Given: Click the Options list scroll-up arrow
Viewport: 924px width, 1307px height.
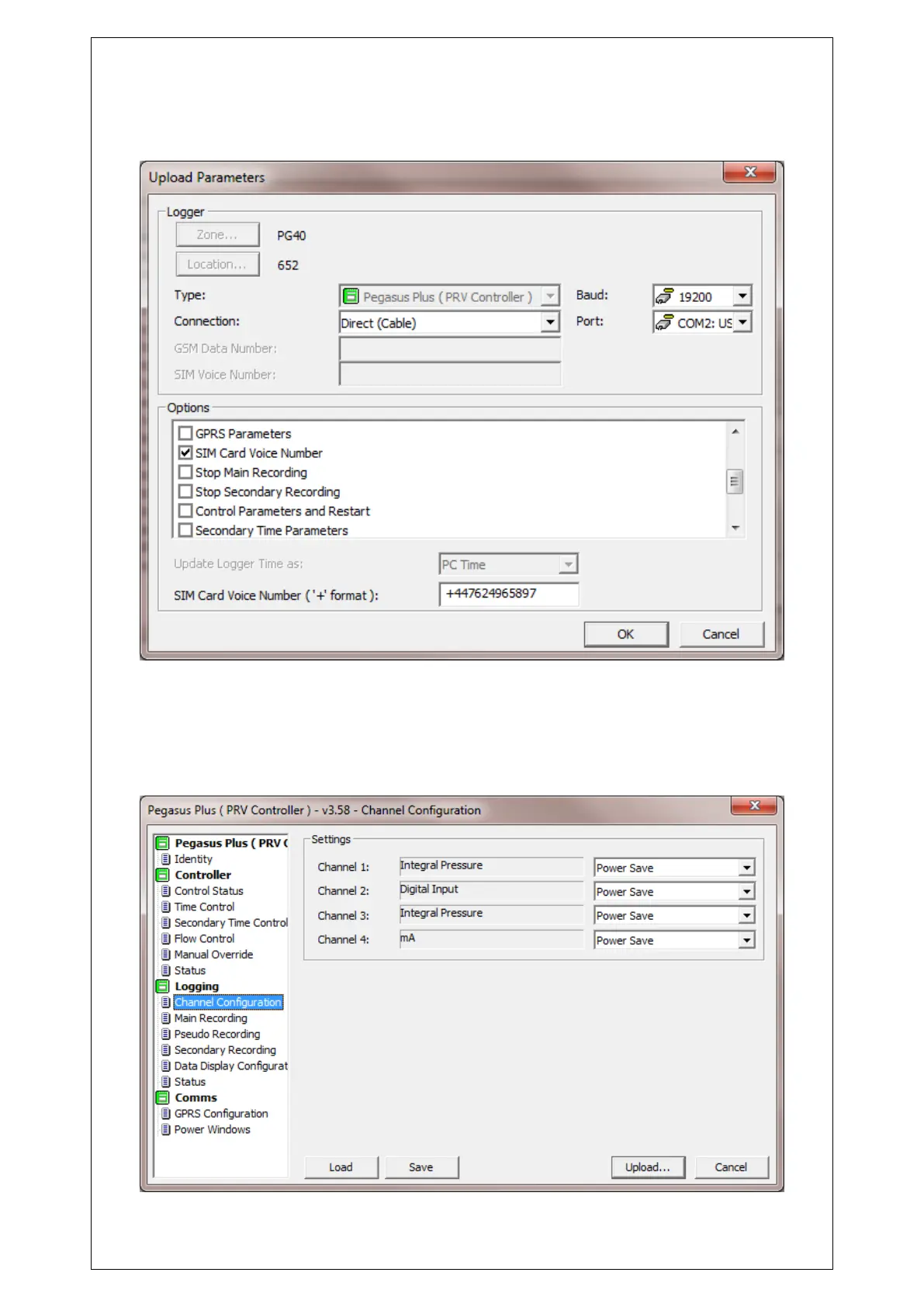Looking at the screenshot, I should click(735, 431).
